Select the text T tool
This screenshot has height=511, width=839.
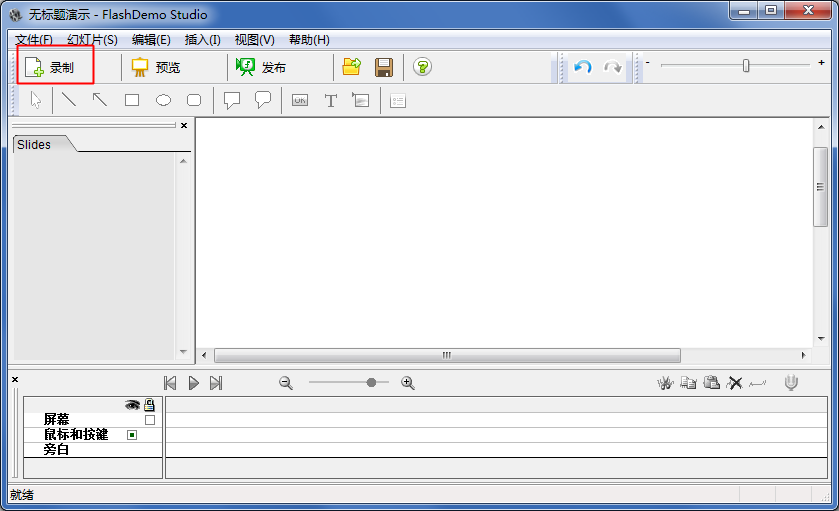330,100
